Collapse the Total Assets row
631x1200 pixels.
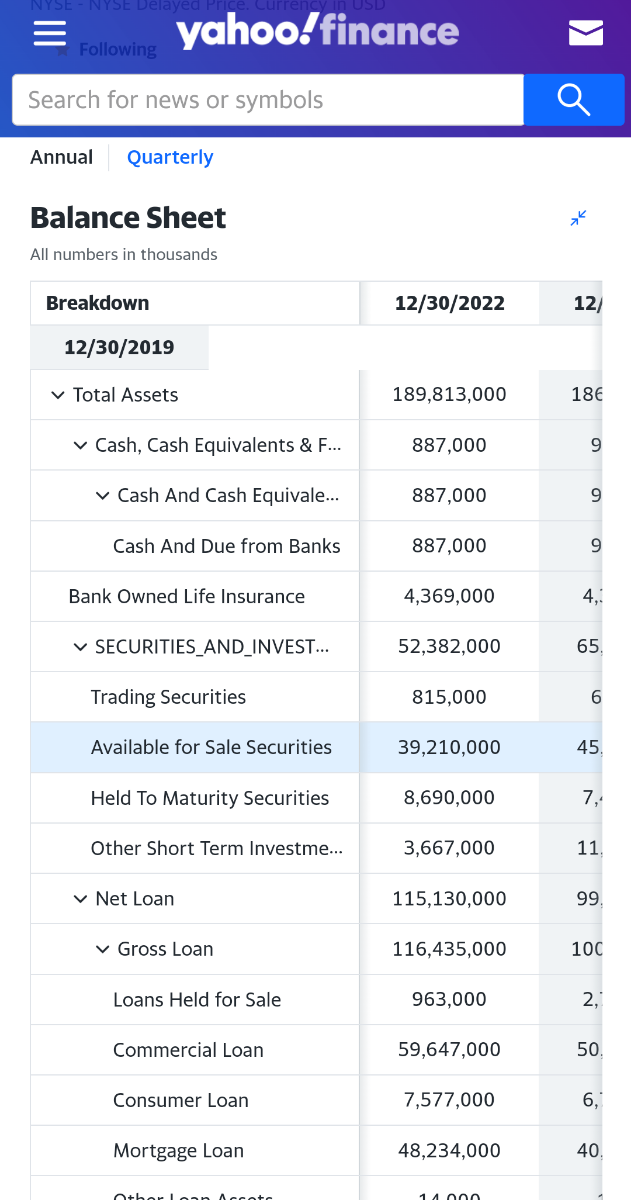(x=57, y=395)
